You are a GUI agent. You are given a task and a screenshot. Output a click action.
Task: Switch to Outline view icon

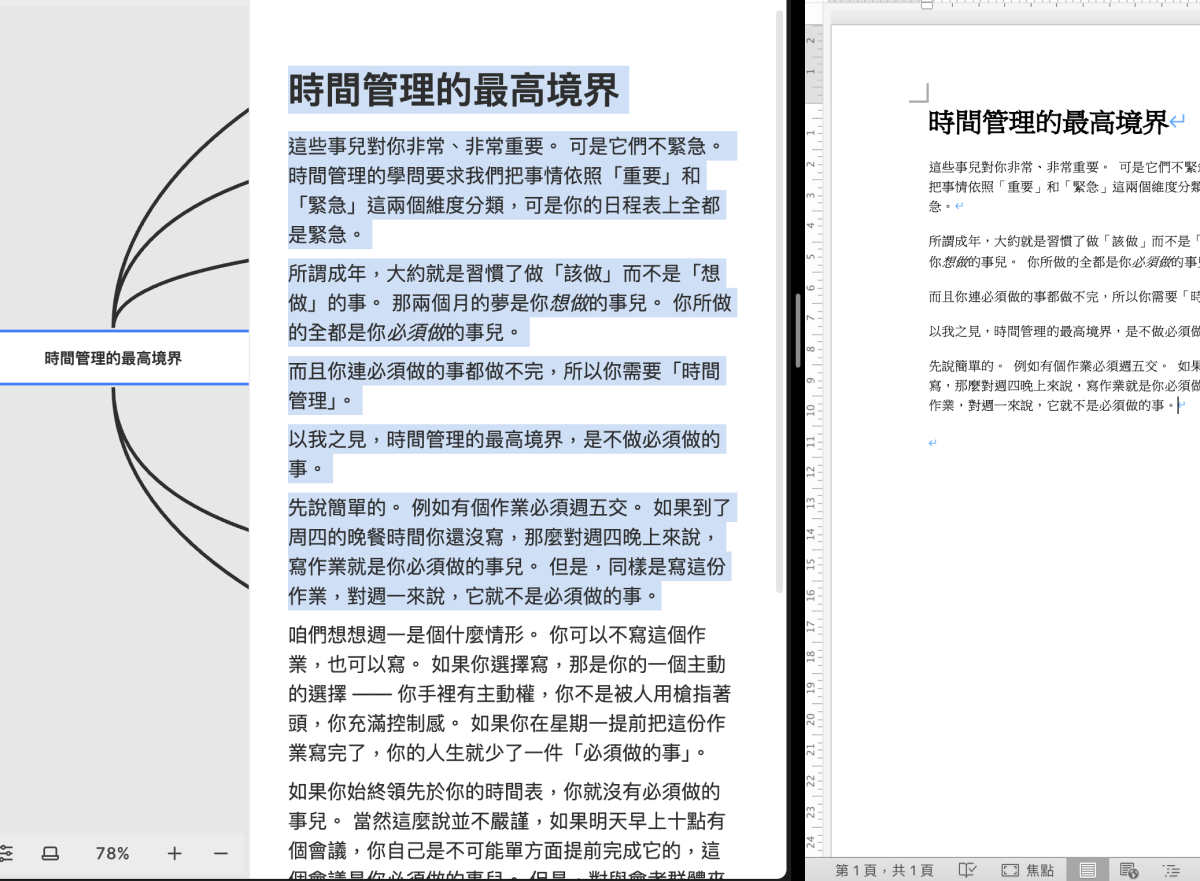(x=1171, y=870)
